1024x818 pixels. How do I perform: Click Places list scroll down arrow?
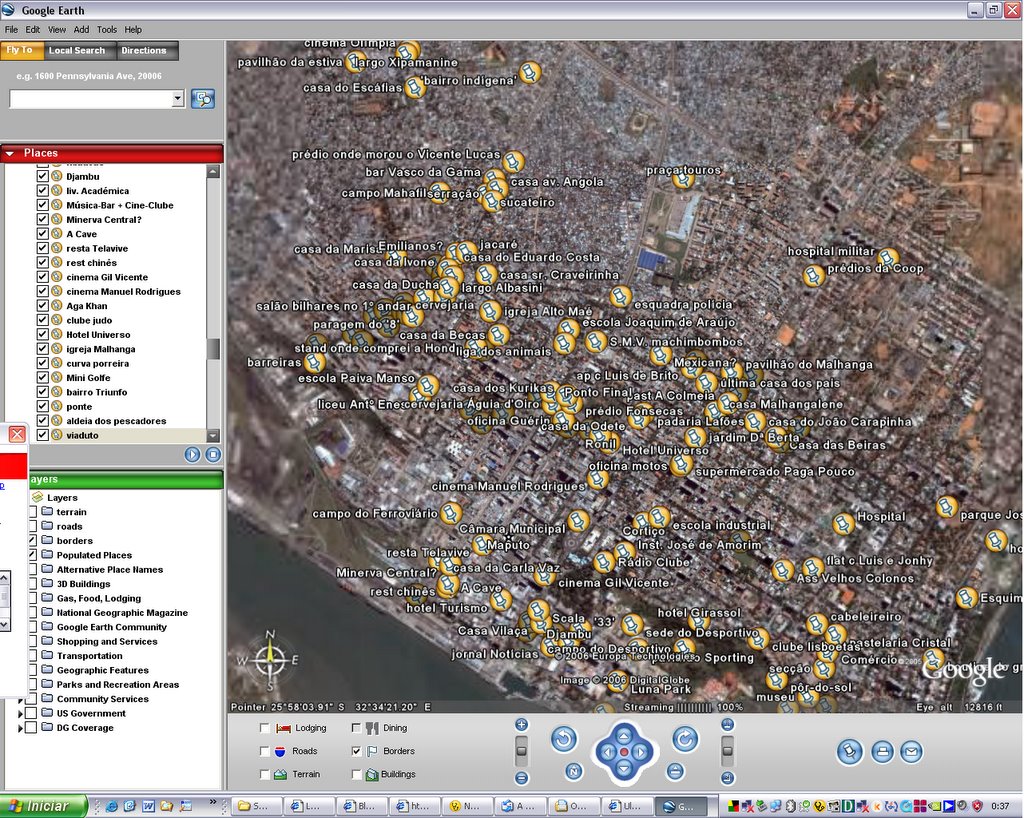[213, 435]
